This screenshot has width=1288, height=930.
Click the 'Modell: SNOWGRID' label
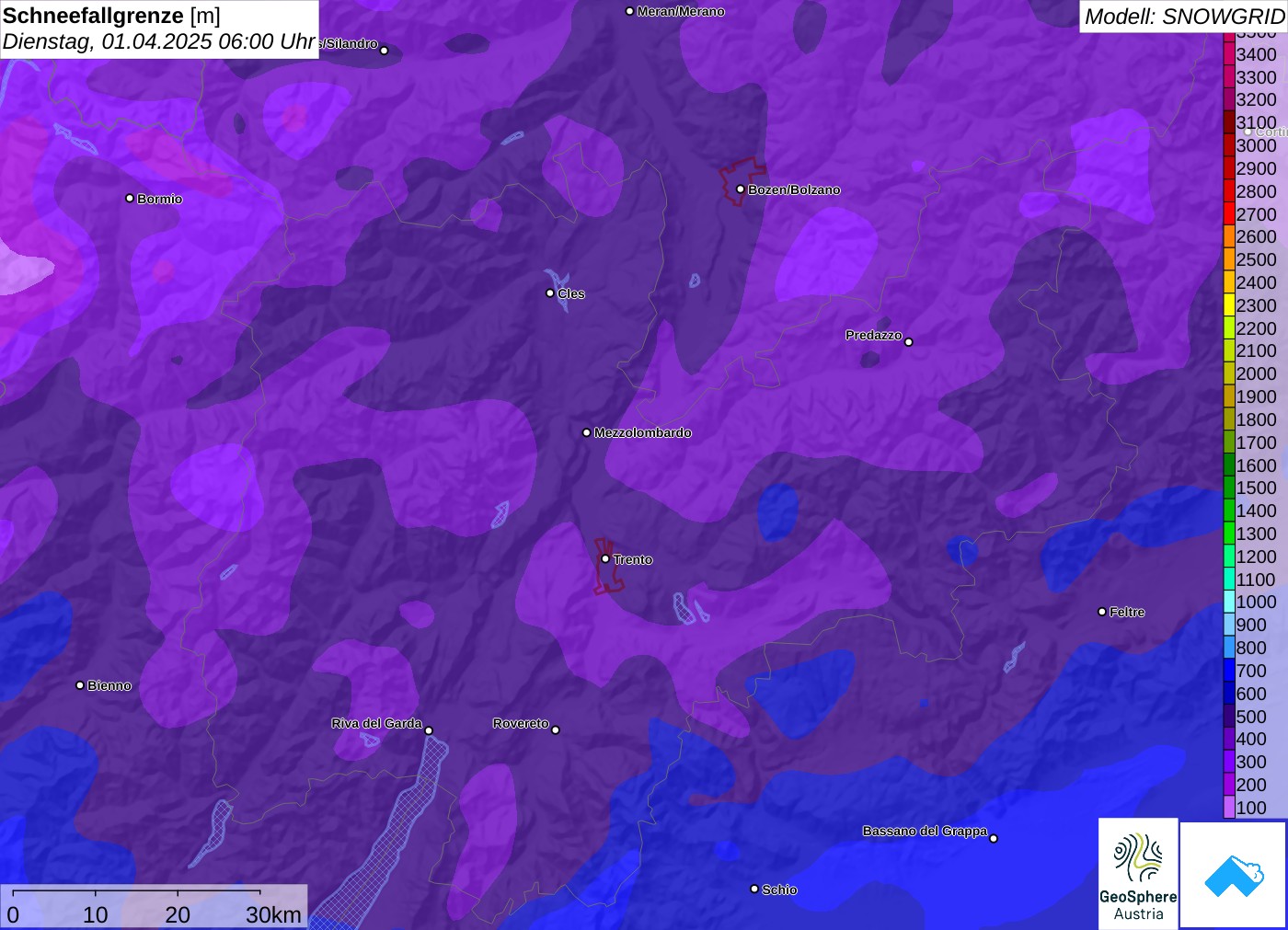point(1184,16)
